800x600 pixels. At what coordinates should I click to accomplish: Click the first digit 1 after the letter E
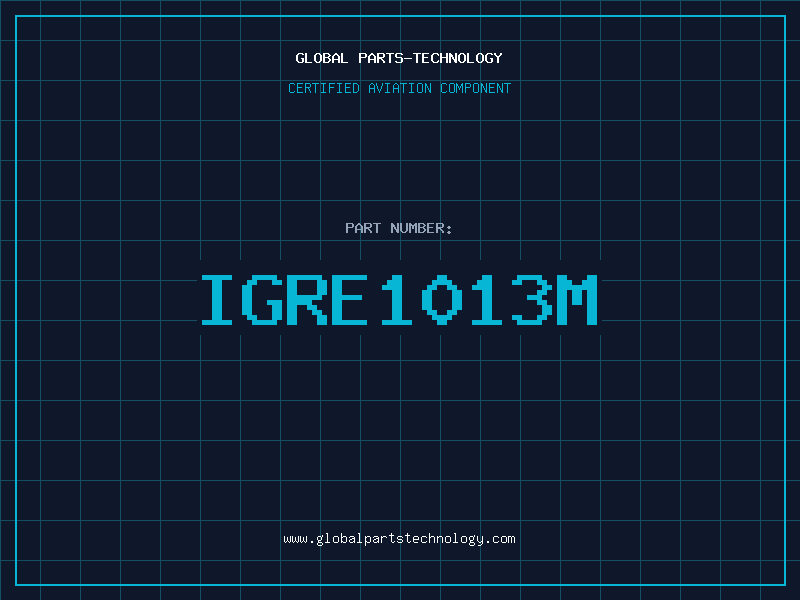coord(396,299)
